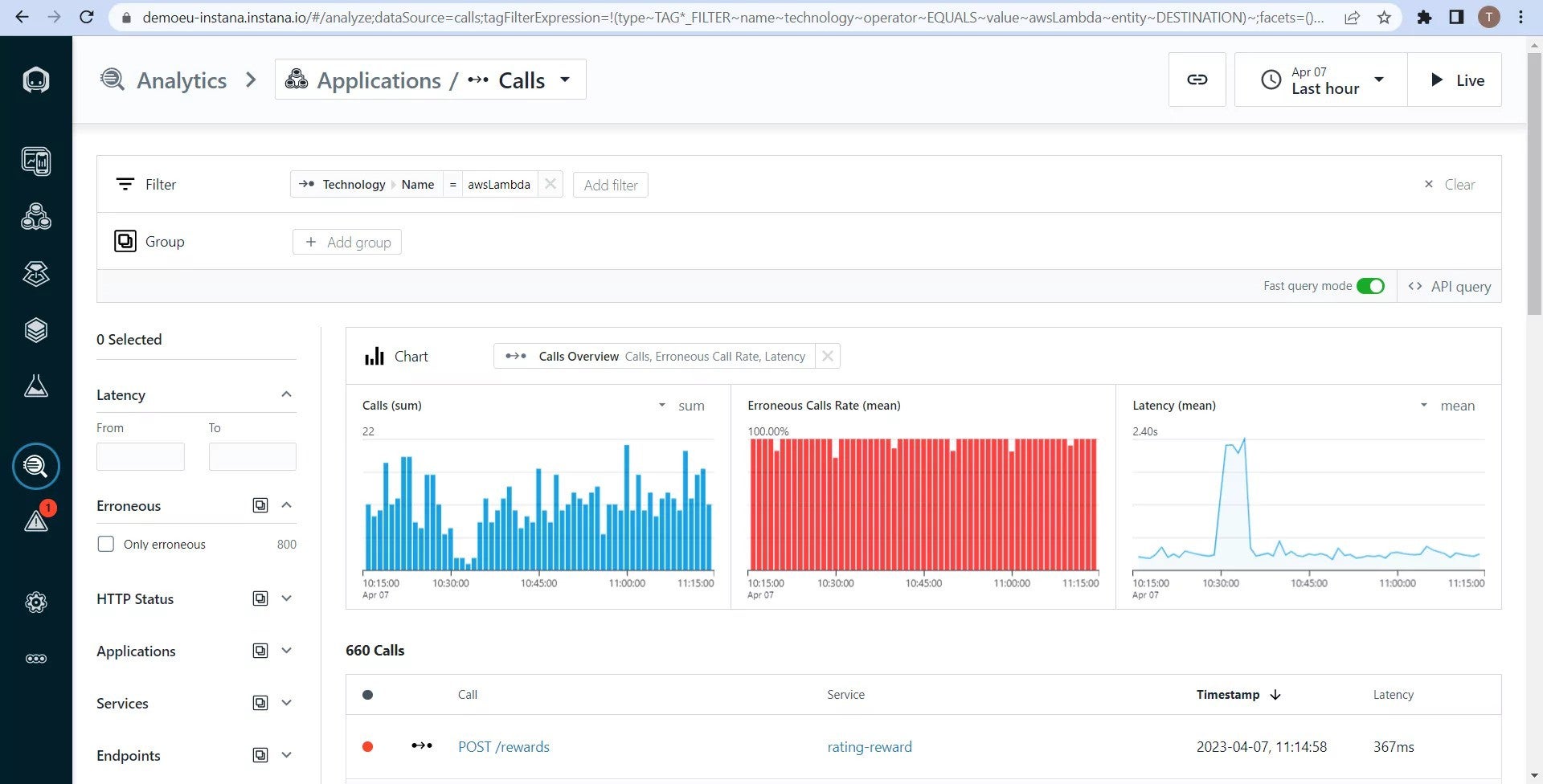This screenshot has height=784, width=1543.
Task: Open the Websites & Mobile Apps sidebar icon
Action: pyautogui.click(x=36, y=161)
